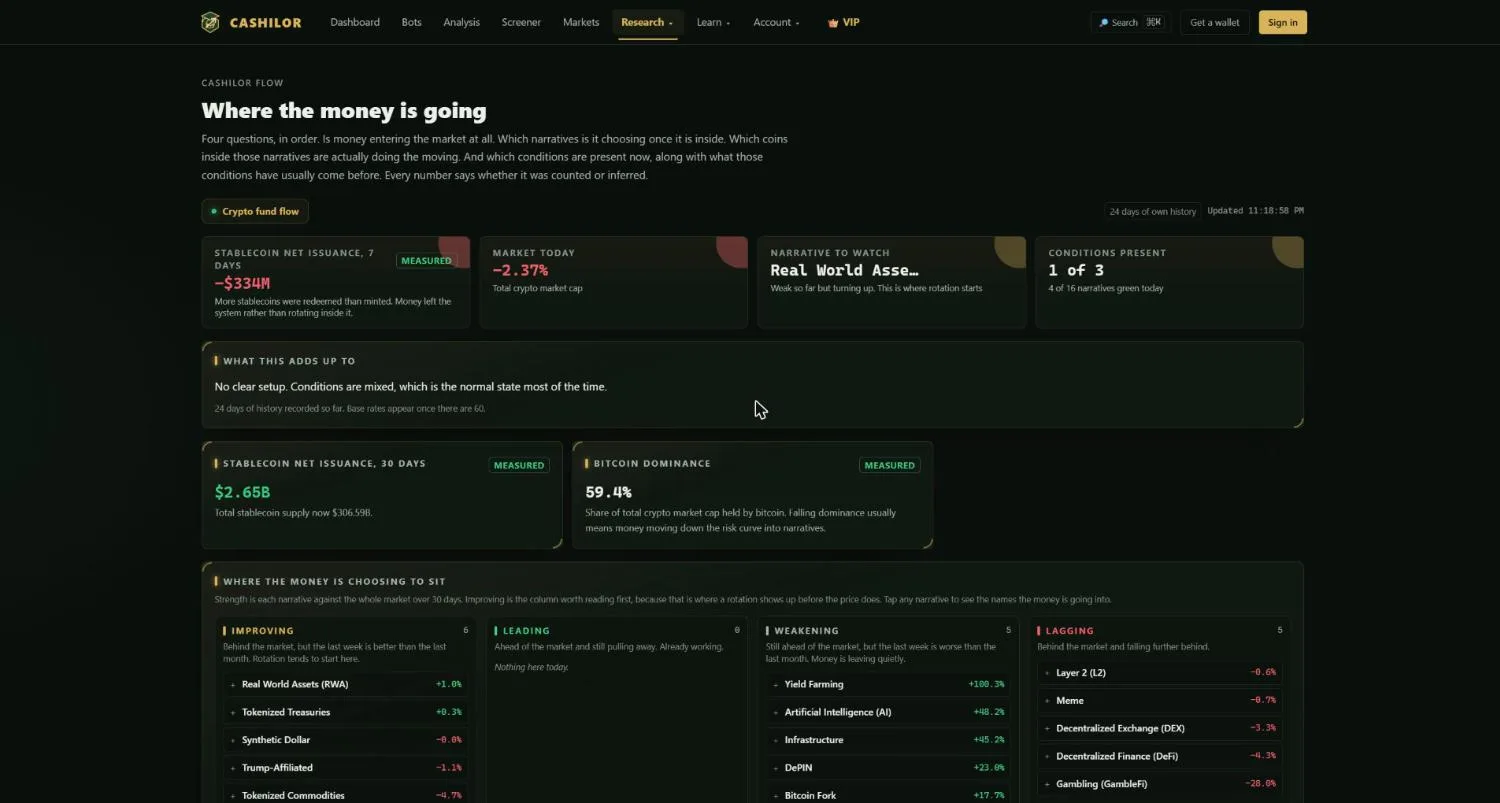Image resolution: width=1500 pixels, height=803 pixels.
Task: Click the 59.4% bitcoin dominance value
Action: [x=608, y=492]
